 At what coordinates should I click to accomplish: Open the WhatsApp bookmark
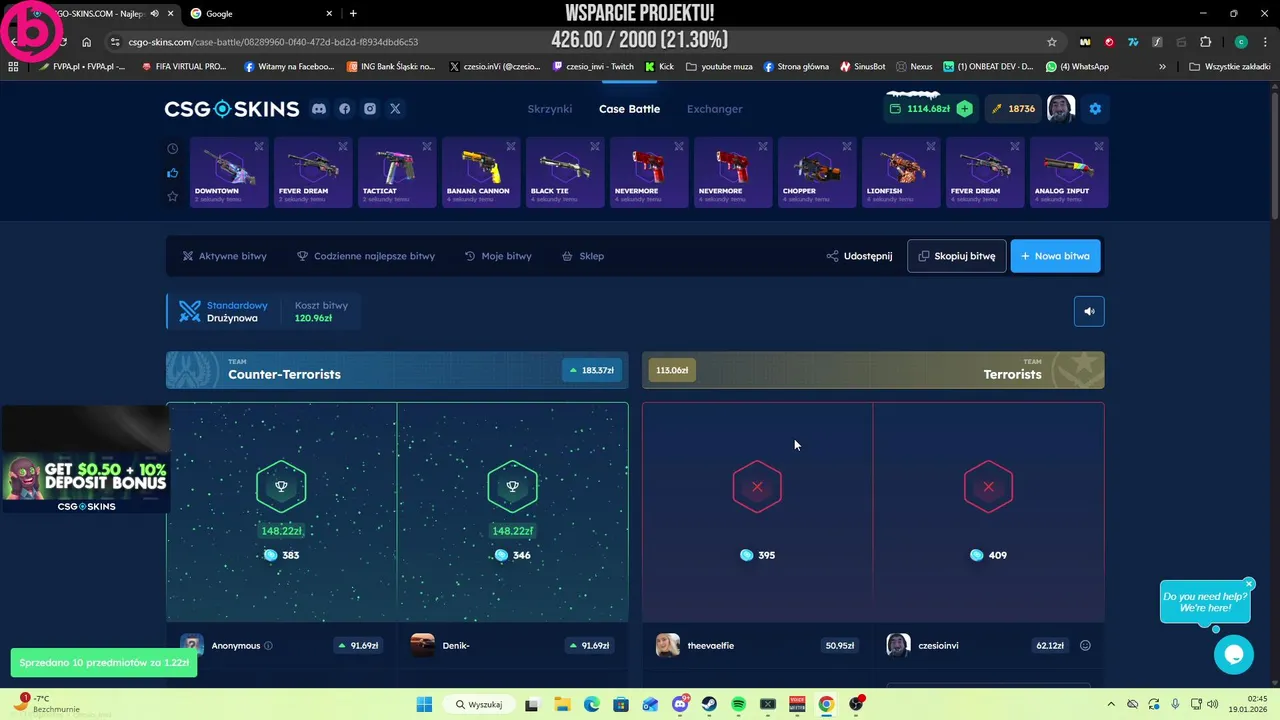(1077, 67)
